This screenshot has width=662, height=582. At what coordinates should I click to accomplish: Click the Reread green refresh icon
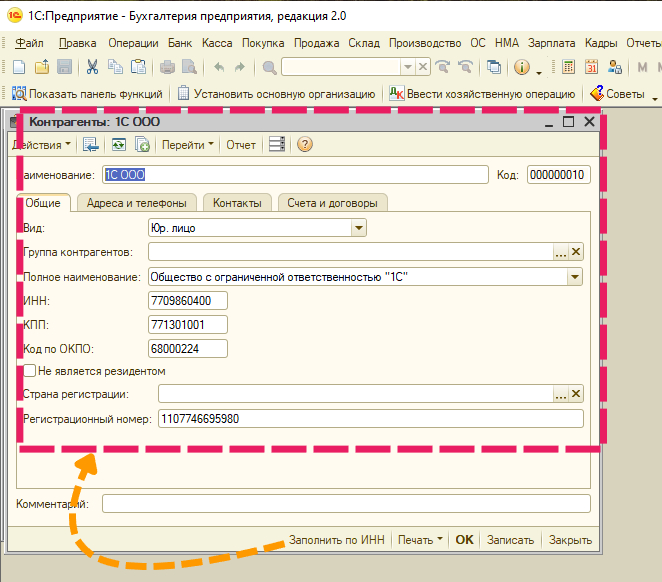tap(119, 145)
